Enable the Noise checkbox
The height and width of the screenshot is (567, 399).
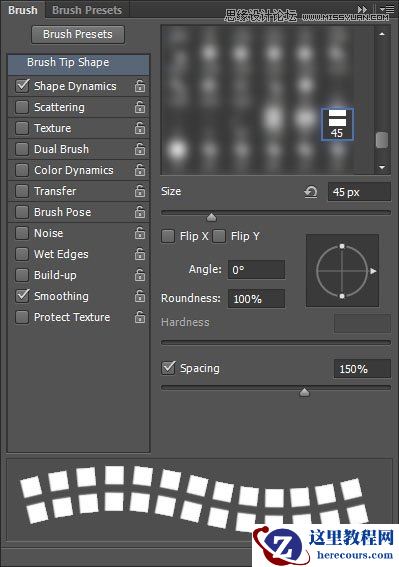click(22, 233)
